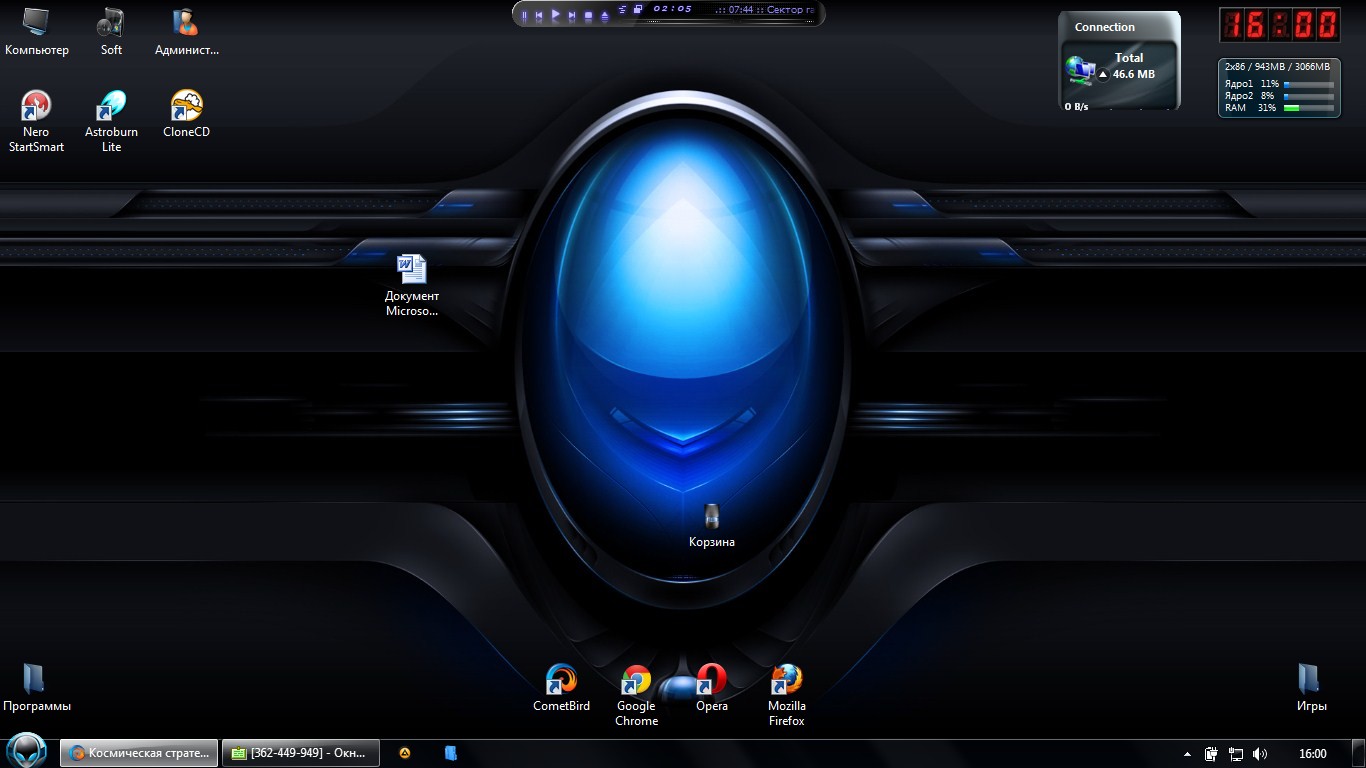Click pause in the music player widget

525,15
